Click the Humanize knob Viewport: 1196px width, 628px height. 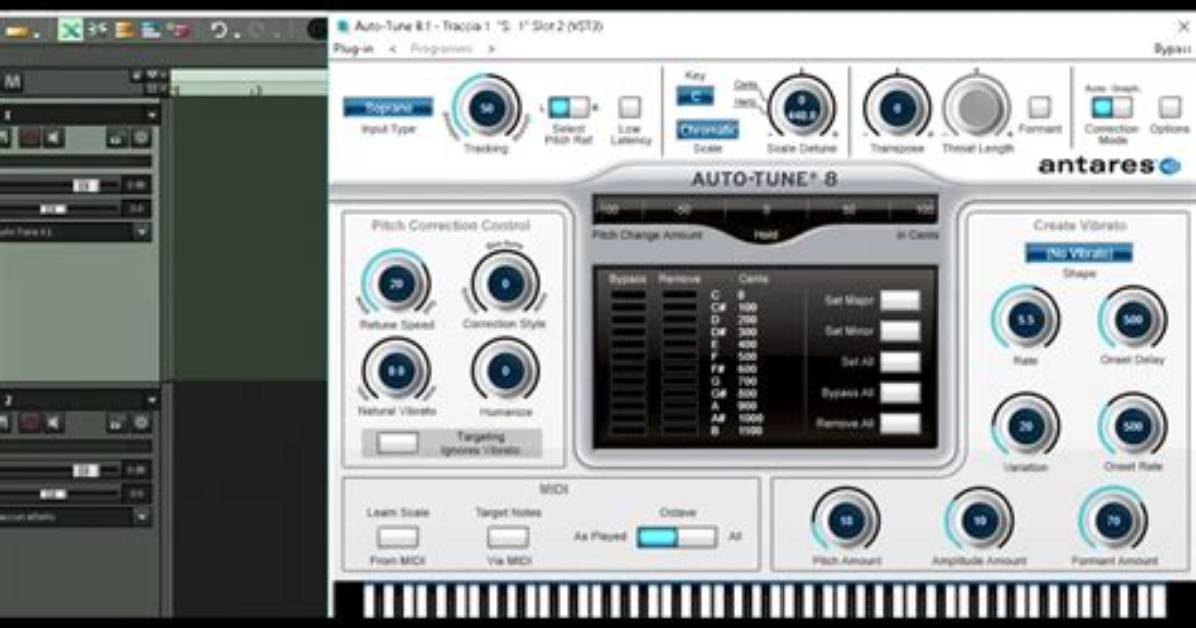point(505,372)
